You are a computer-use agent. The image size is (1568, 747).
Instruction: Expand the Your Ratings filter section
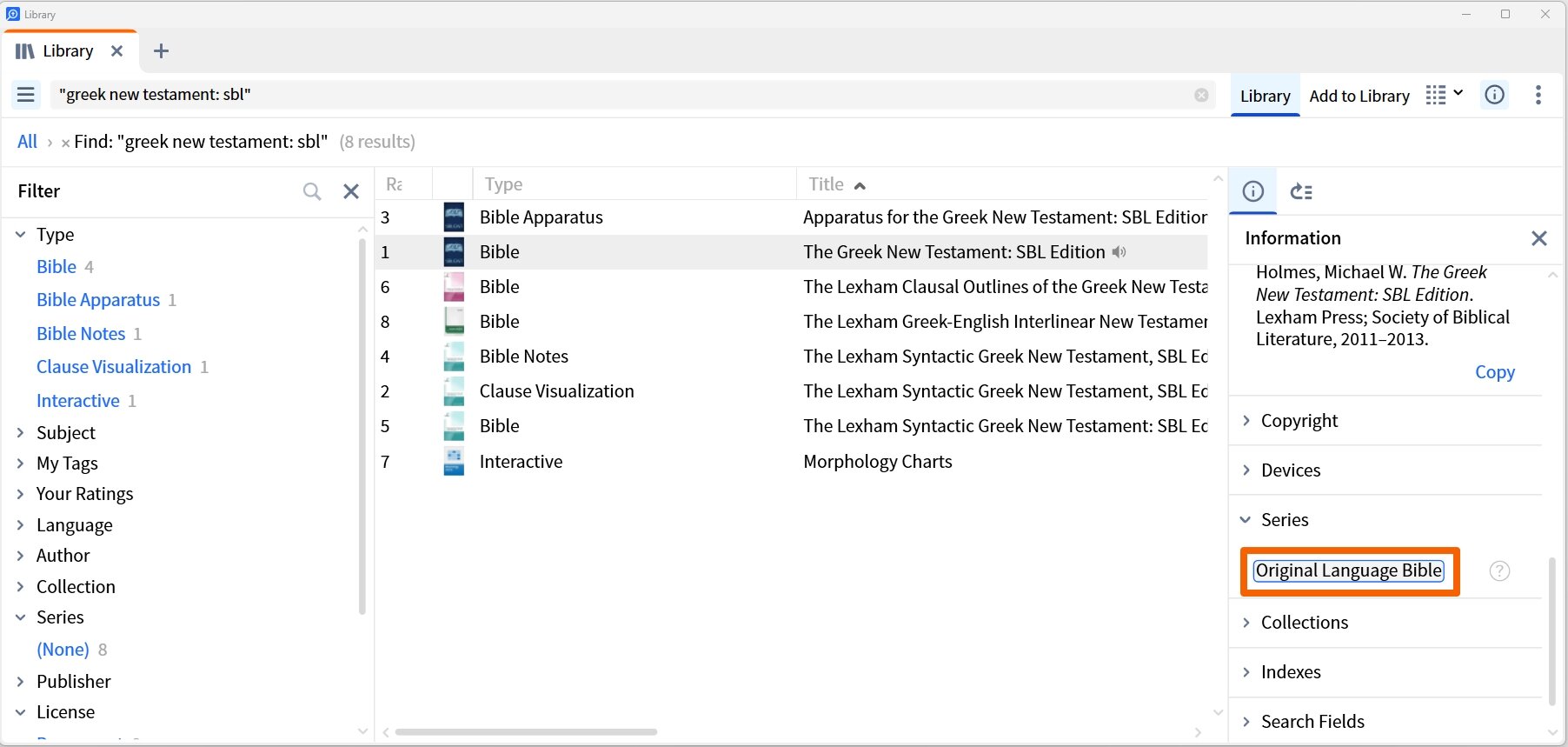point(21,494)
